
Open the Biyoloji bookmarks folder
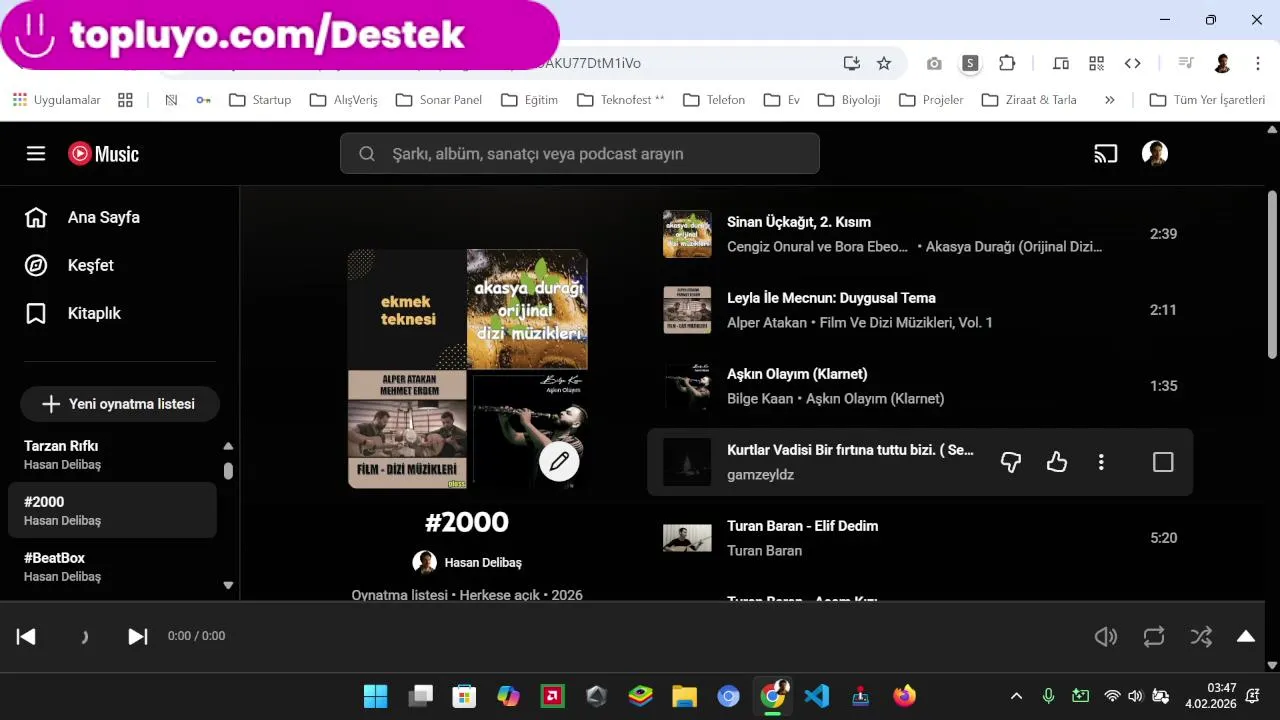[x=849, y=100]
